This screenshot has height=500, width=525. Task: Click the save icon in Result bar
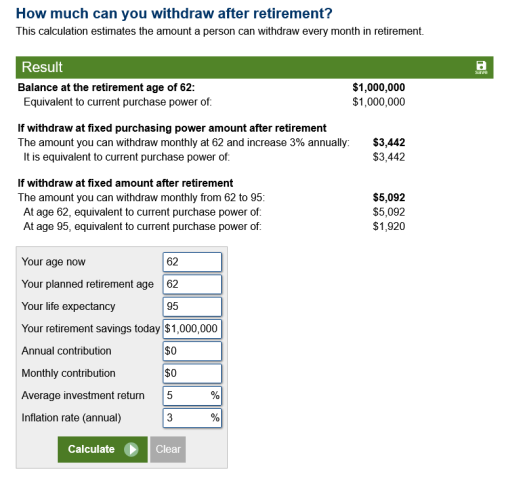pos(481,68)
